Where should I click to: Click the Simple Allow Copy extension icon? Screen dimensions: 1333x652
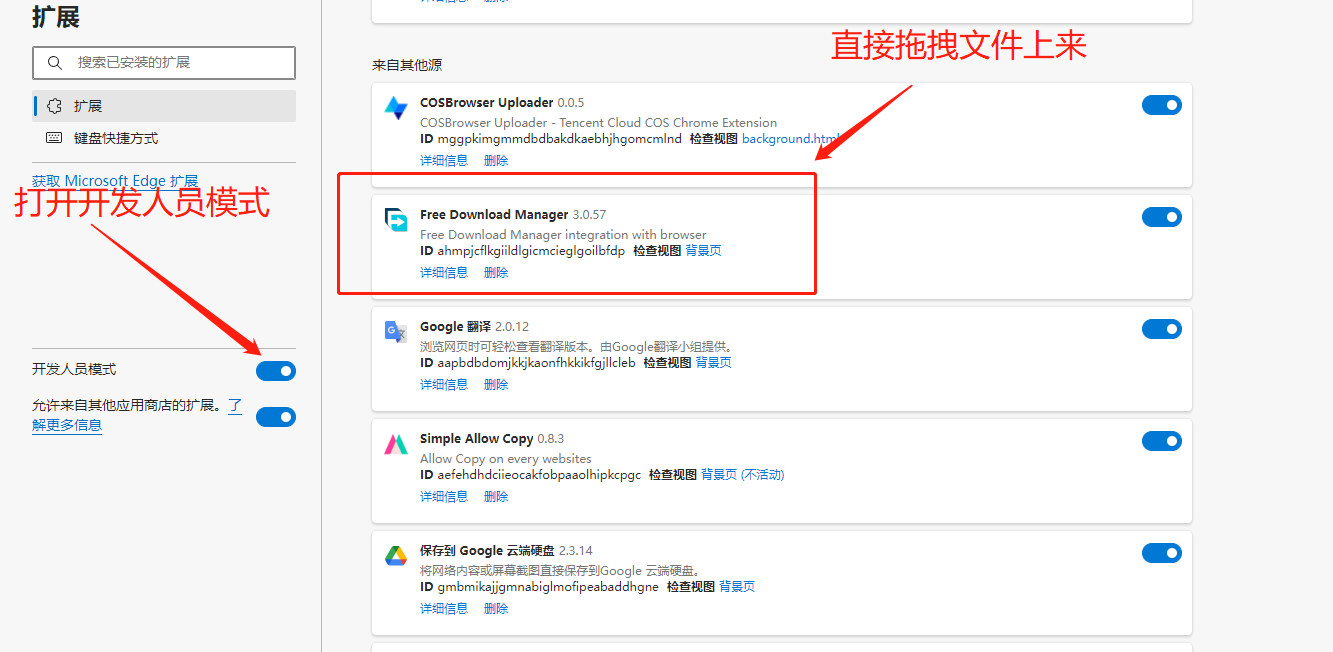(x=395, y=442)
